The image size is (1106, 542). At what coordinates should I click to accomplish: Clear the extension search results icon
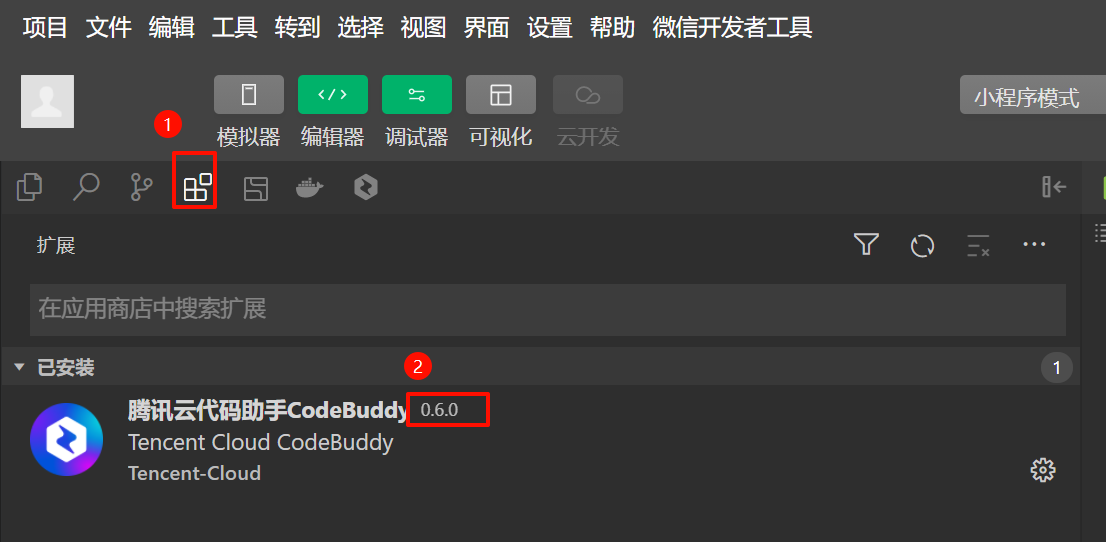coord(978,246)
